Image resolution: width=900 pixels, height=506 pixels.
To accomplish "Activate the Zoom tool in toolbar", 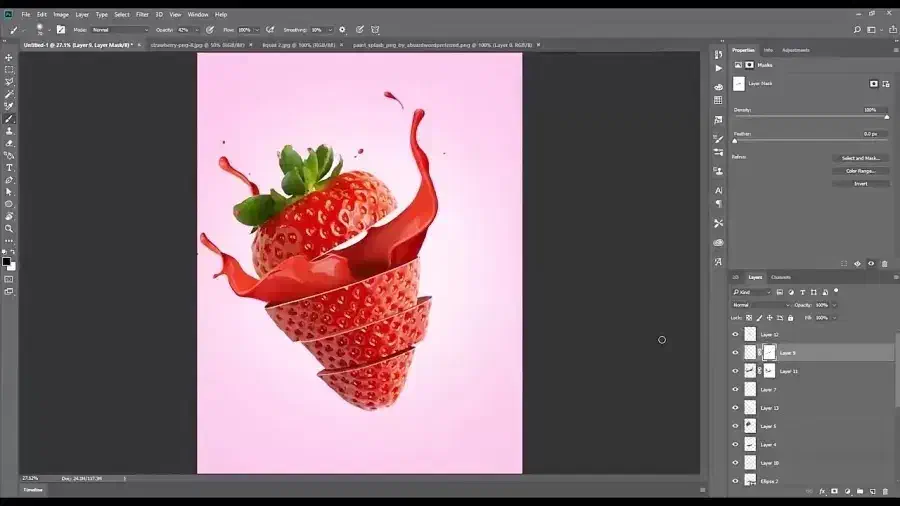I will pyautogui.click(x=9, y=228).
